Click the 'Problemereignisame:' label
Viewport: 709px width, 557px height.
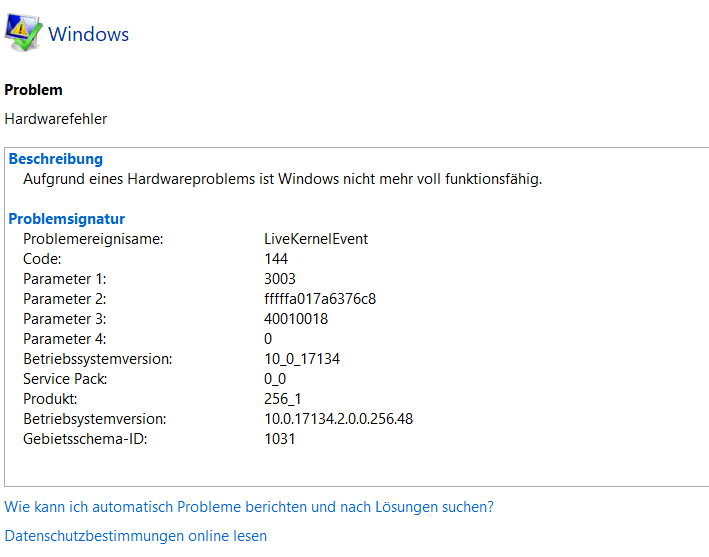pos(93,239)
